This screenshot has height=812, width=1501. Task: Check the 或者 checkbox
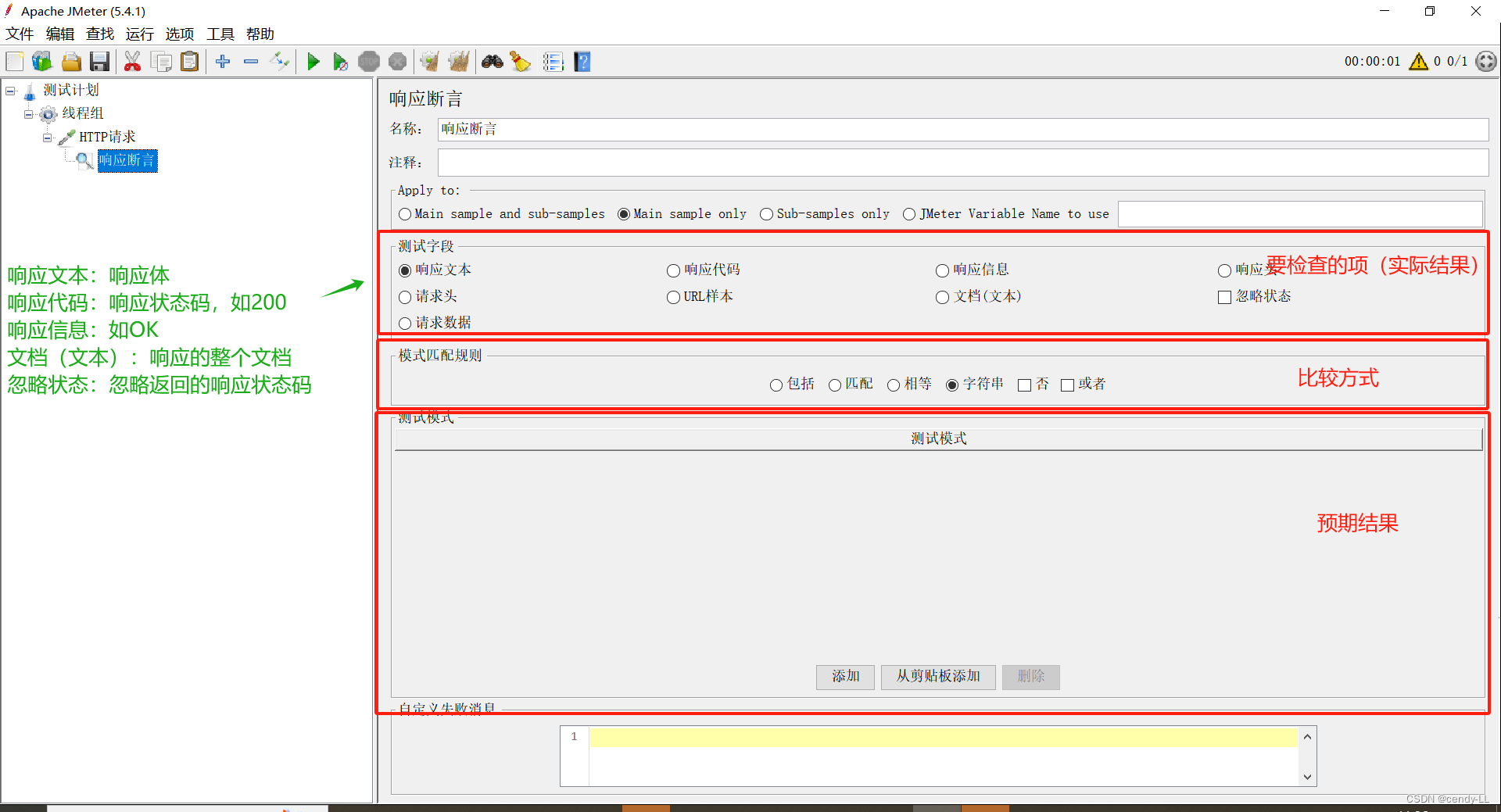tap(1067, 385)
